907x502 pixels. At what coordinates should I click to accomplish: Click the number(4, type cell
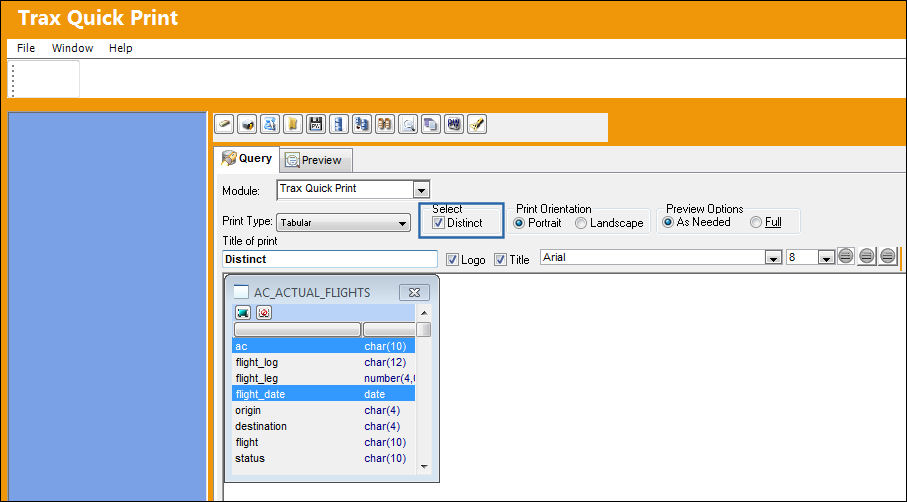click(389, 378)
